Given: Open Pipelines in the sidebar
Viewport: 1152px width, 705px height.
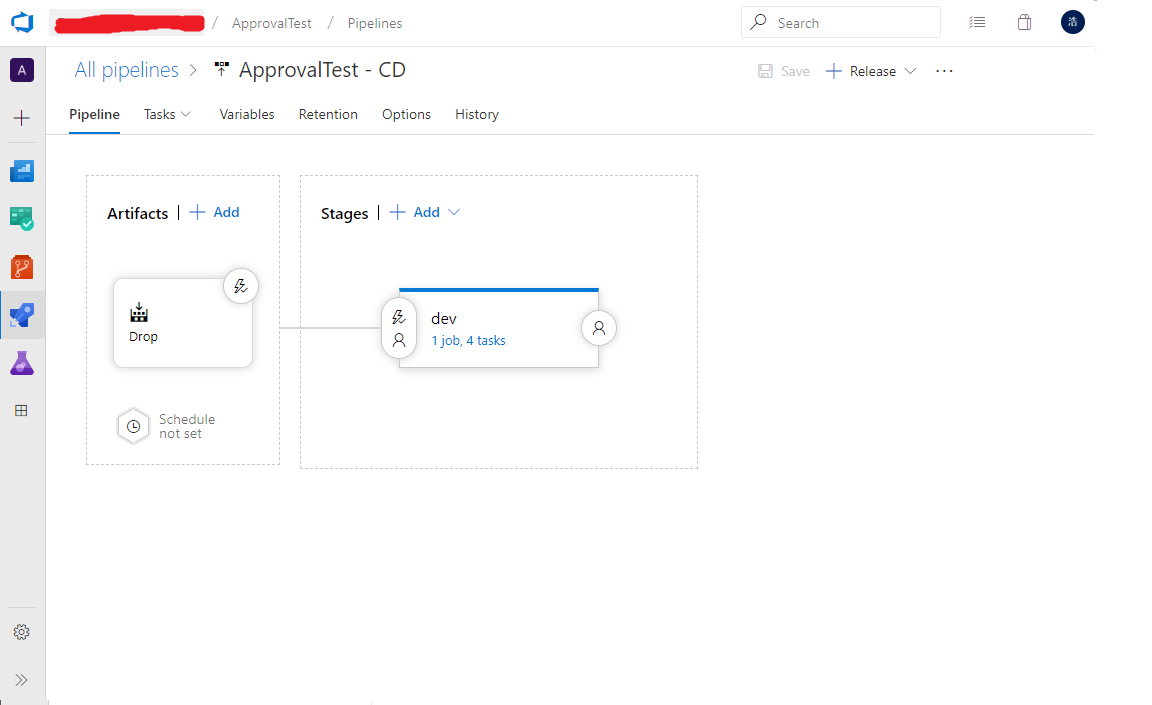Looking at the screenshot, I should coord(22,315).
